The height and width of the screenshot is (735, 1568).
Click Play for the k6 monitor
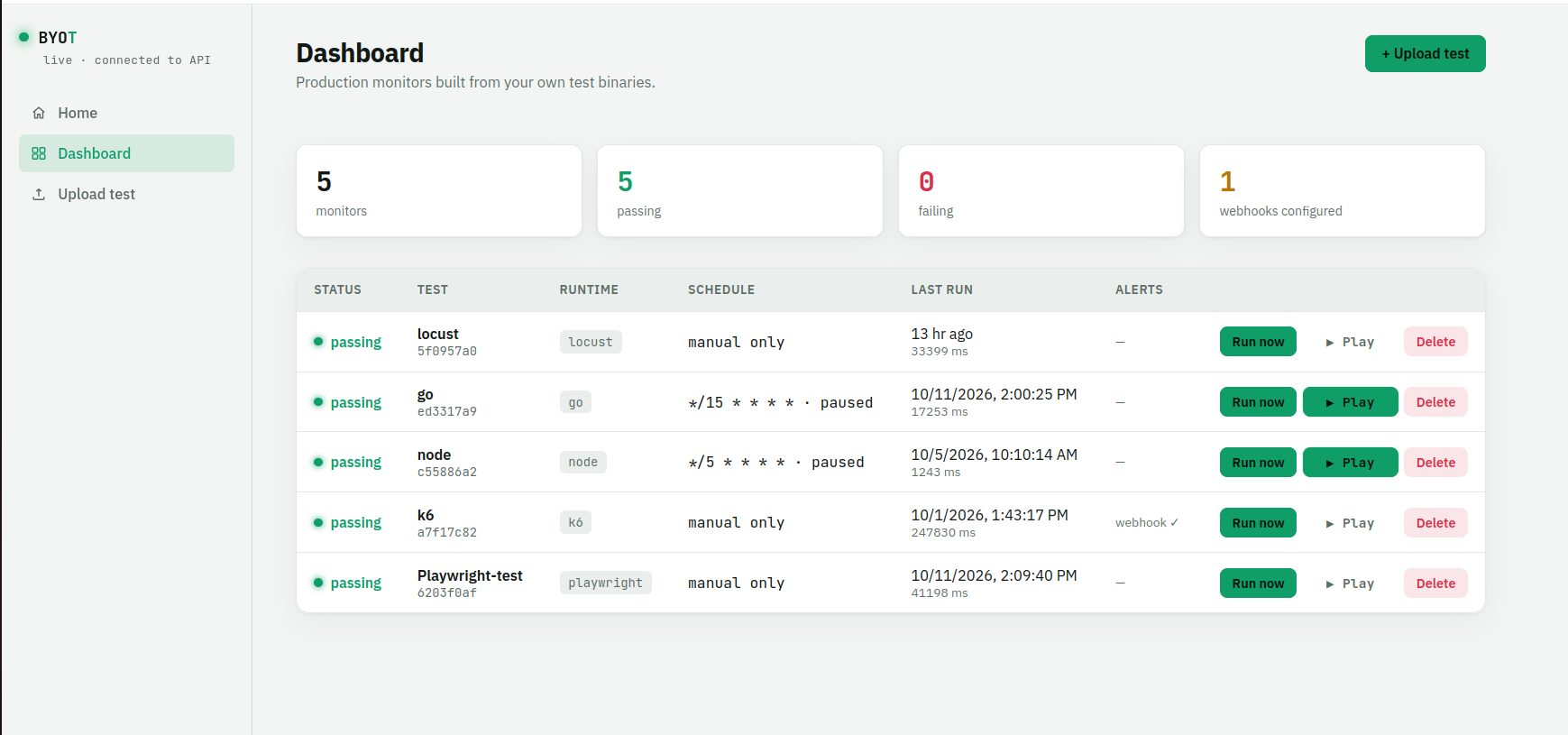click(1350, 523)
